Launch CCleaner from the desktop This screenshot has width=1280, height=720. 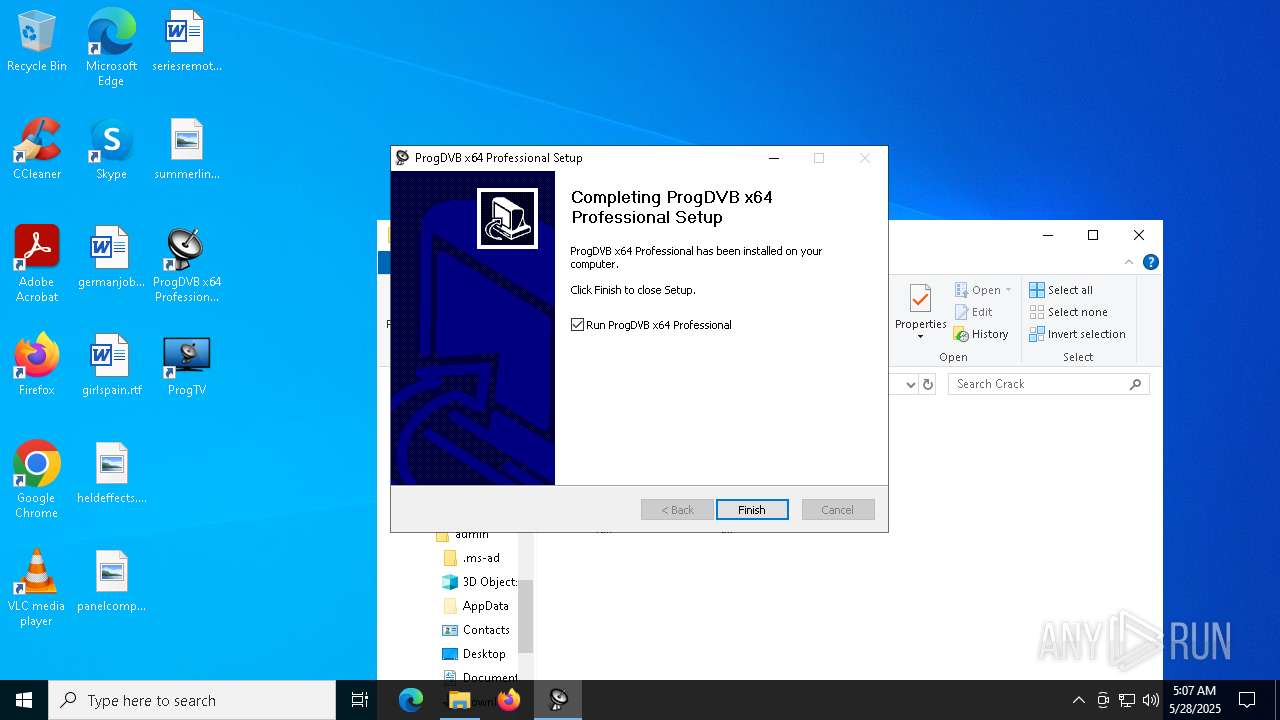tap(37, 150)
